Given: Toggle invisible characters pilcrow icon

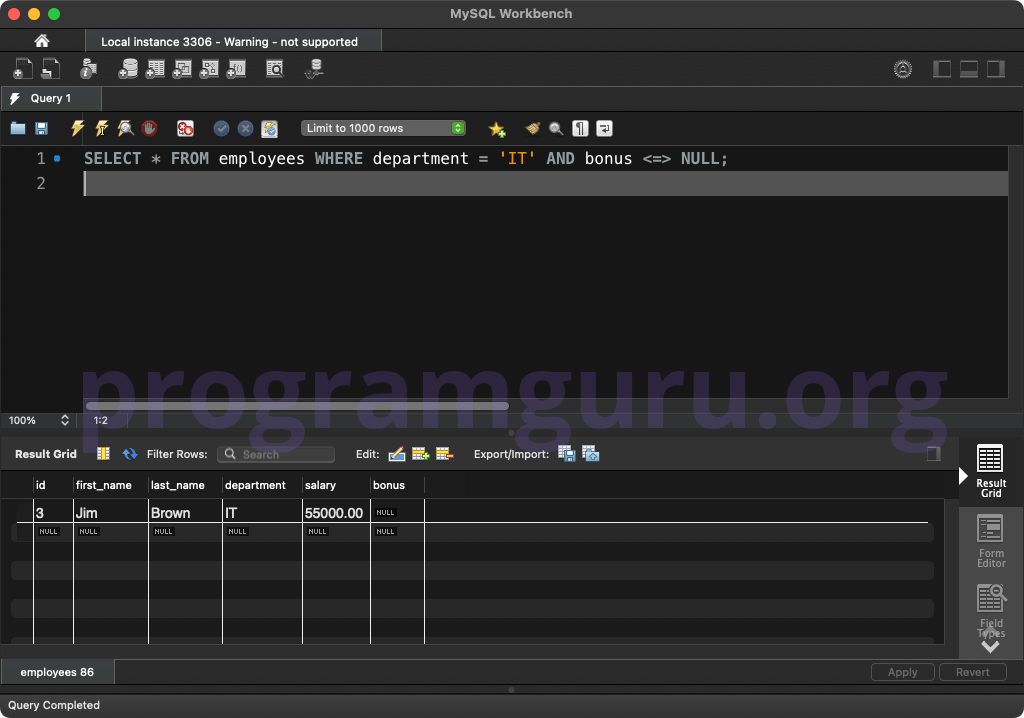Looking at the screenshot, I should (581, 128).
